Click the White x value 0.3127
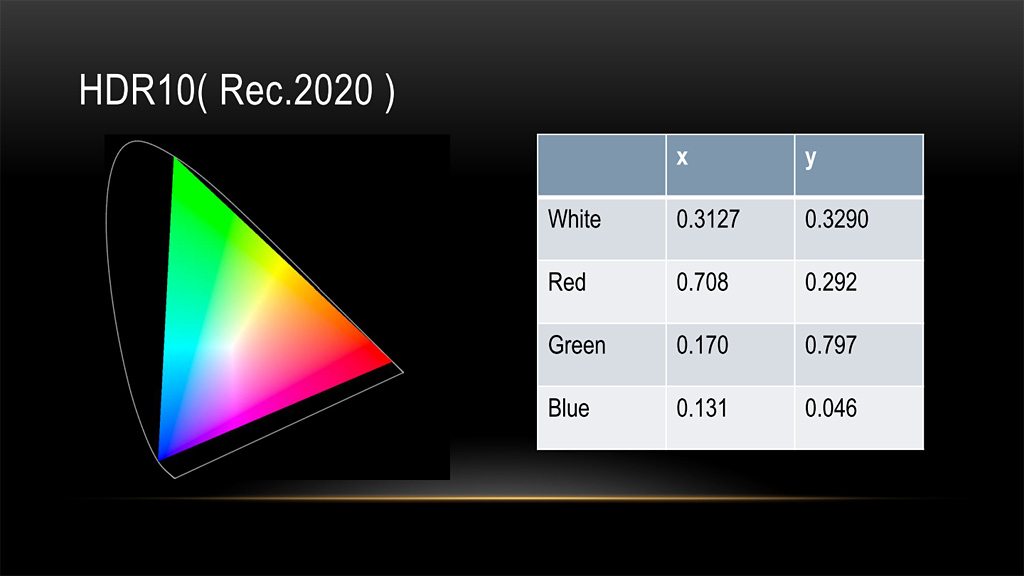This screenshot has width=1024, height=576. tap(707, 219)
